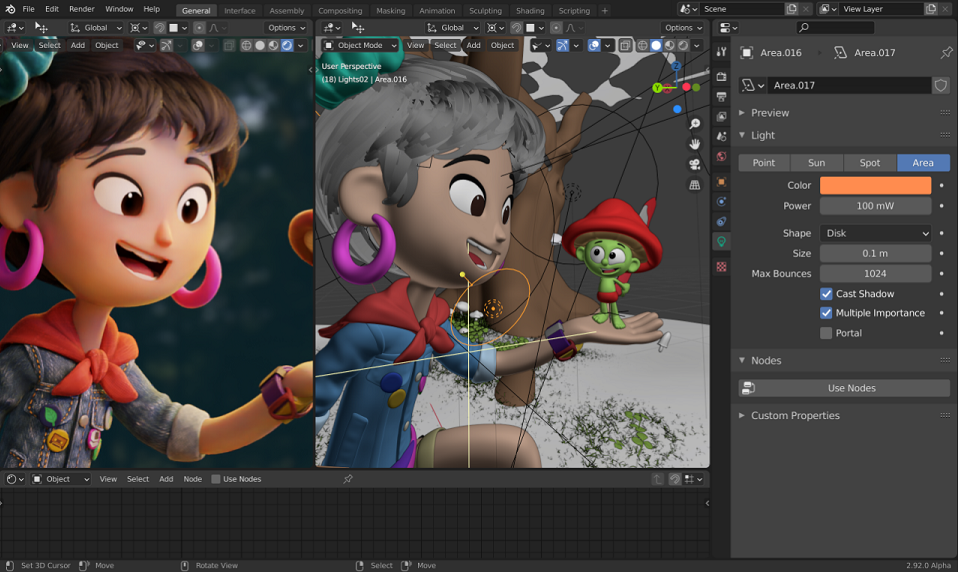
Task: Click the pan hand viewport gizmo
Action: click(x=695, y=144)
